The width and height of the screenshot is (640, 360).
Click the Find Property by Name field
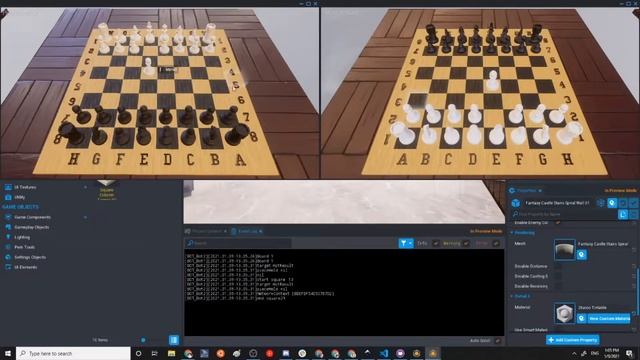click(x=563, y=214)
